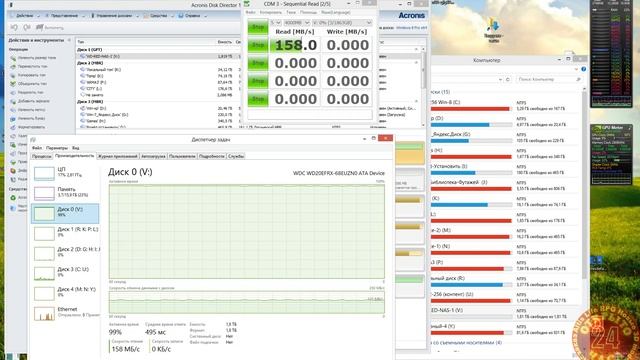Viewport: 640px width, 360px height.
Task: Click the change label icon in Acronis sidebar
Action: 13,110
